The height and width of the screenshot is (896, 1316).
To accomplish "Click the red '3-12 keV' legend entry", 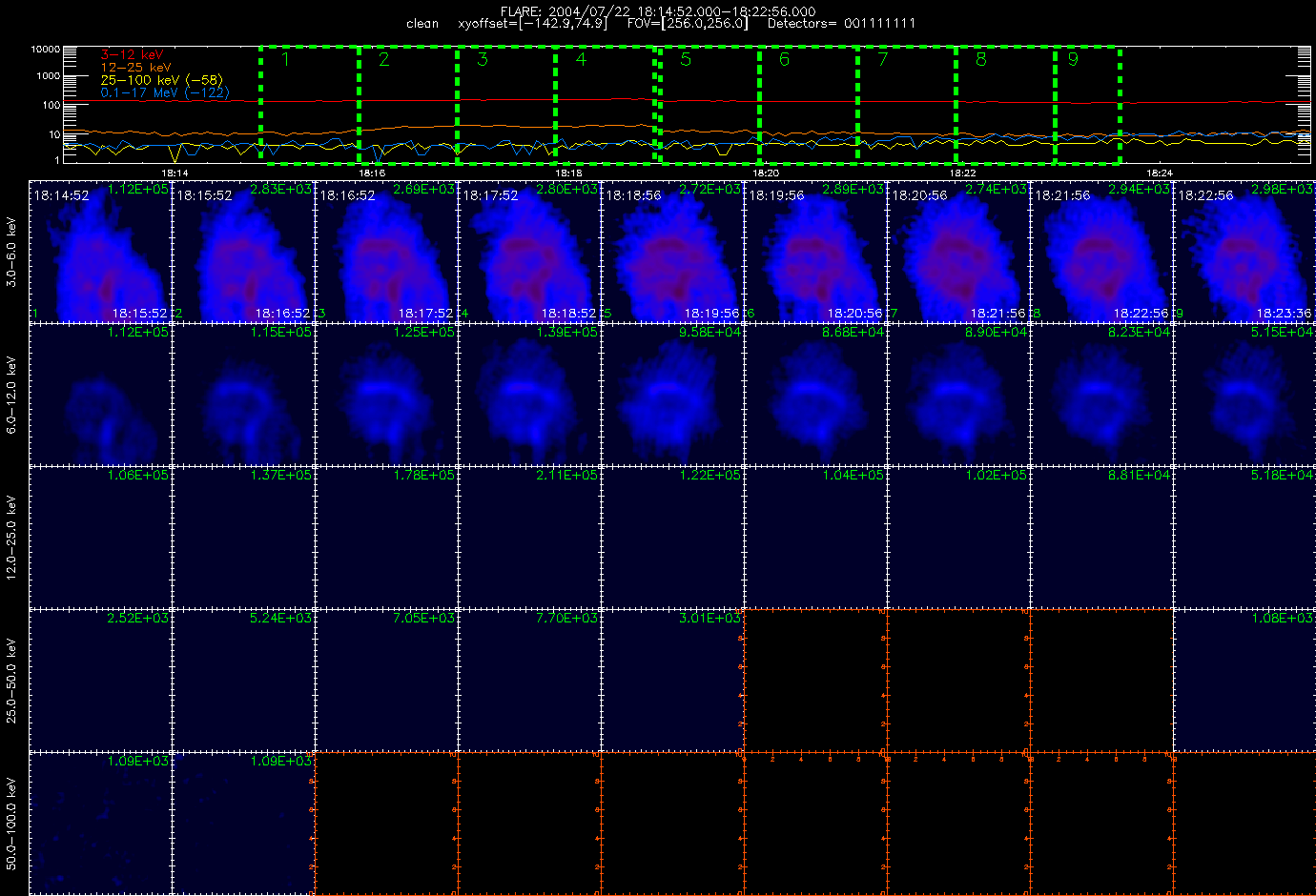I will pos(132,55).
